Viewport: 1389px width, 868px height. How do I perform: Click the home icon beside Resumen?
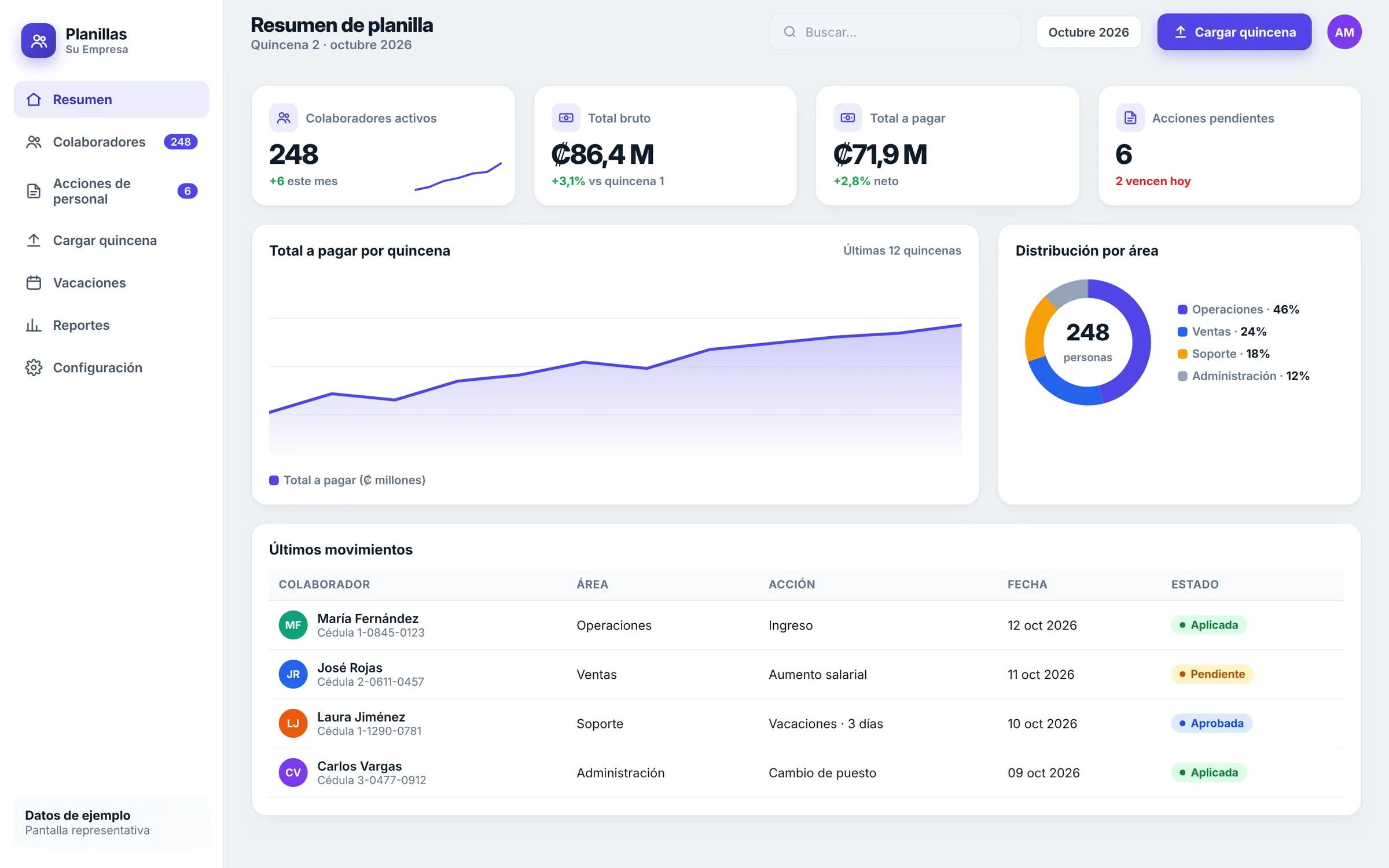pyautogui.click(x=34, y=100)
